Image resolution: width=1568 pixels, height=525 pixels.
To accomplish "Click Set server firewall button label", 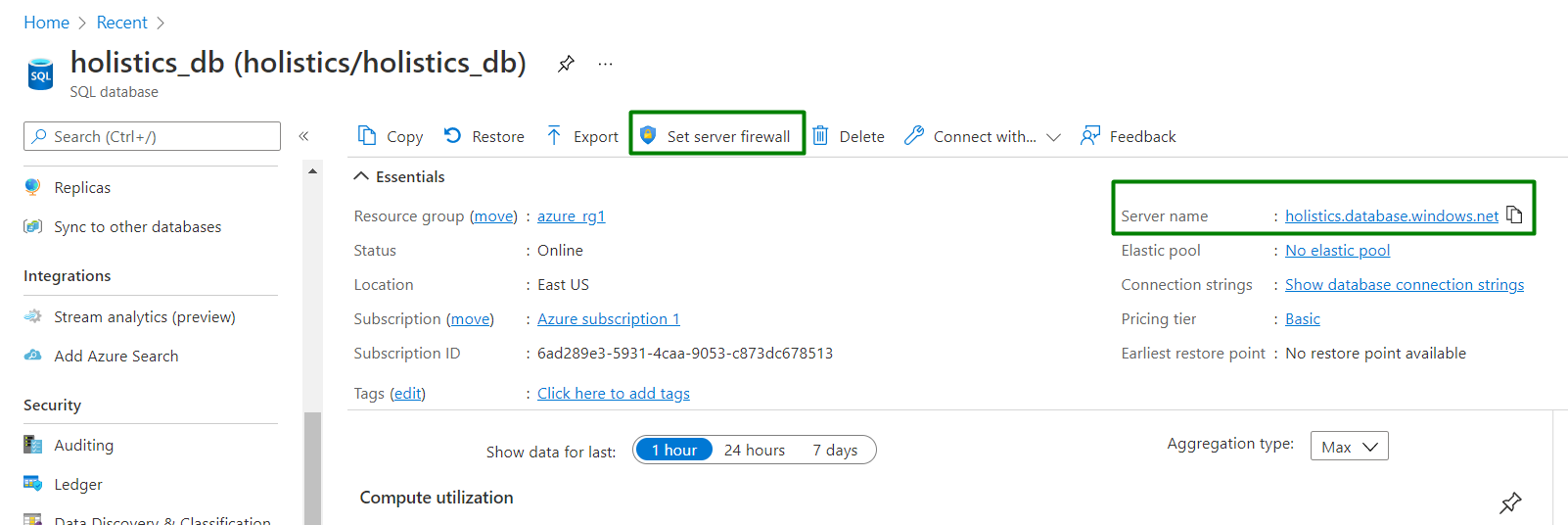I will click(x=729, y=136).
